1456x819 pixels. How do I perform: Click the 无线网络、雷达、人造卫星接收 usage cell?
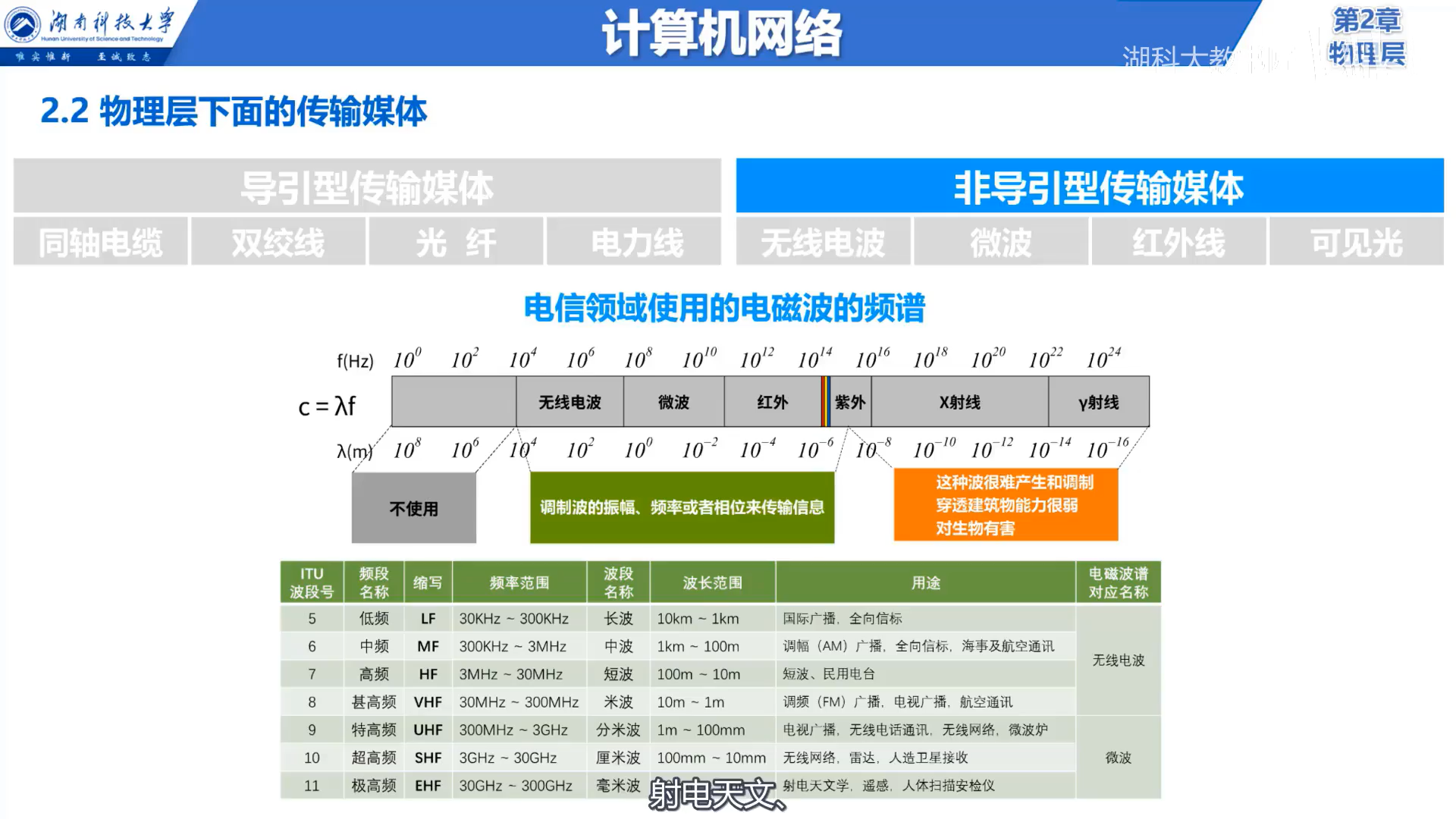(926, 758)
